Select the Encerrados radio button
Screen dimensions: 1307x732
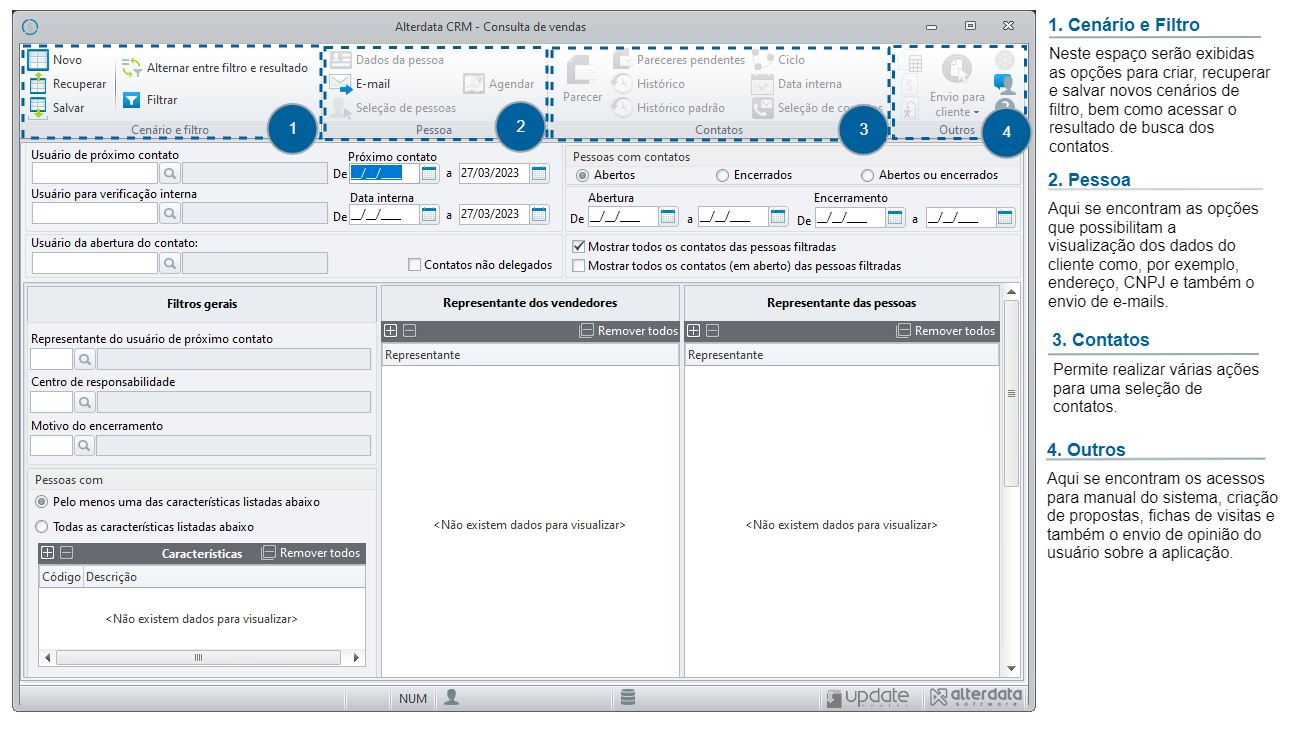tap(723, 175)
